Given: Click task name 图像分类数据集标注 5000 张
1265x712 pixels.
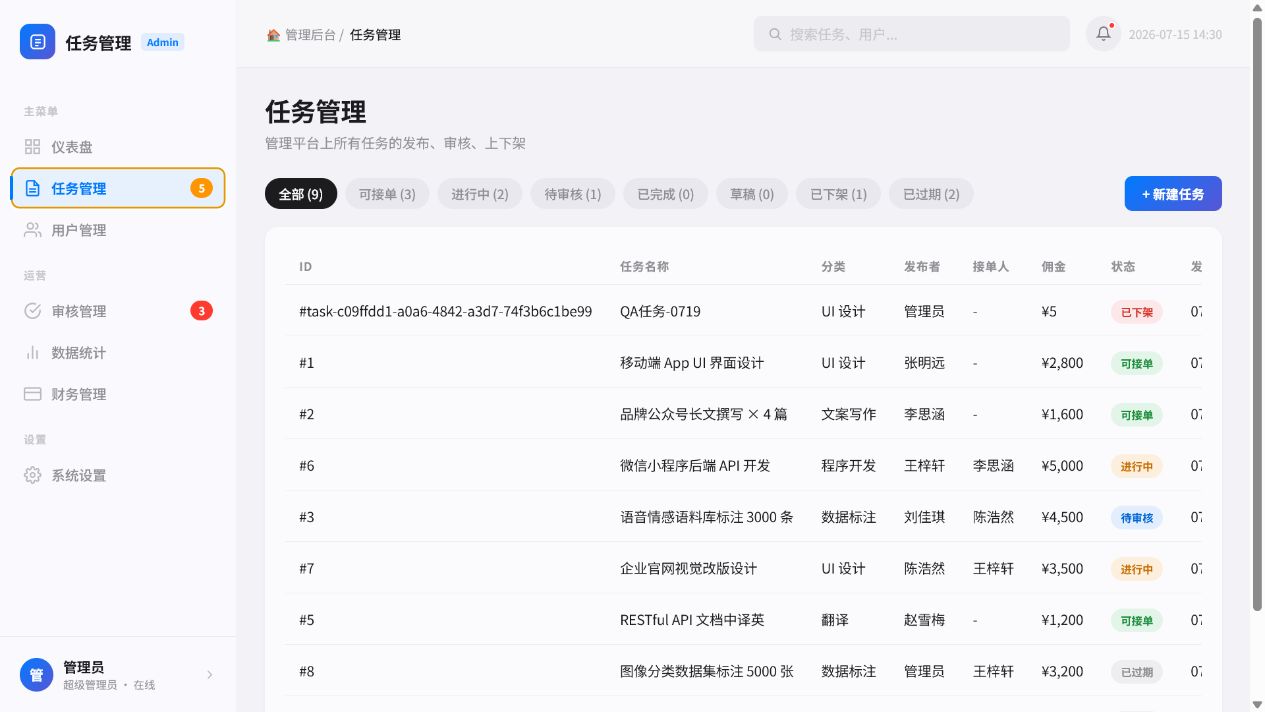Looking at the screenshot, I should [x=707, y=672].
